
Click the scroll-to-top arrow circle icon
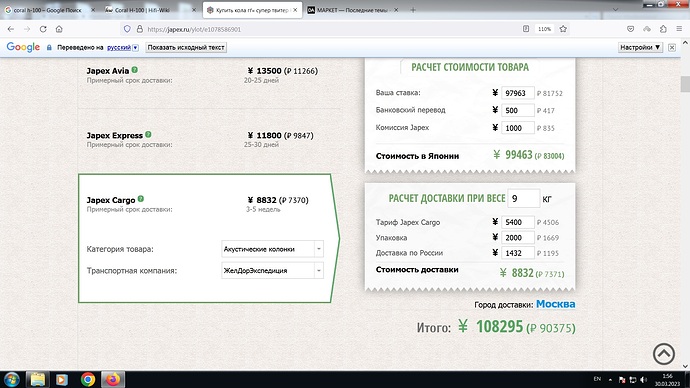[x=664, y=353]
